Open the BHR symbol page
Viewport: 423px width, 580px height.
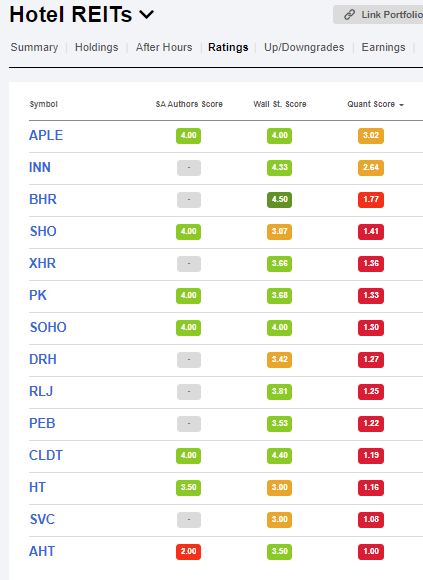[43, 199]
